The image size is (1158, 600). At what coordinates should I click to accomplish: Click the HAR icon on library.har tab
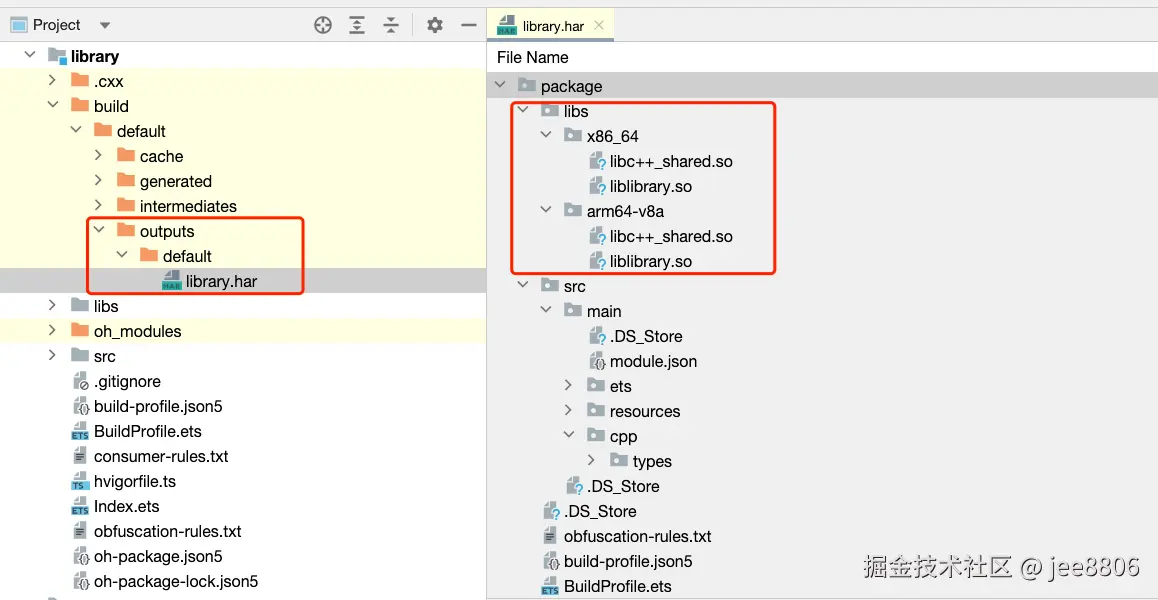[507, 26]
